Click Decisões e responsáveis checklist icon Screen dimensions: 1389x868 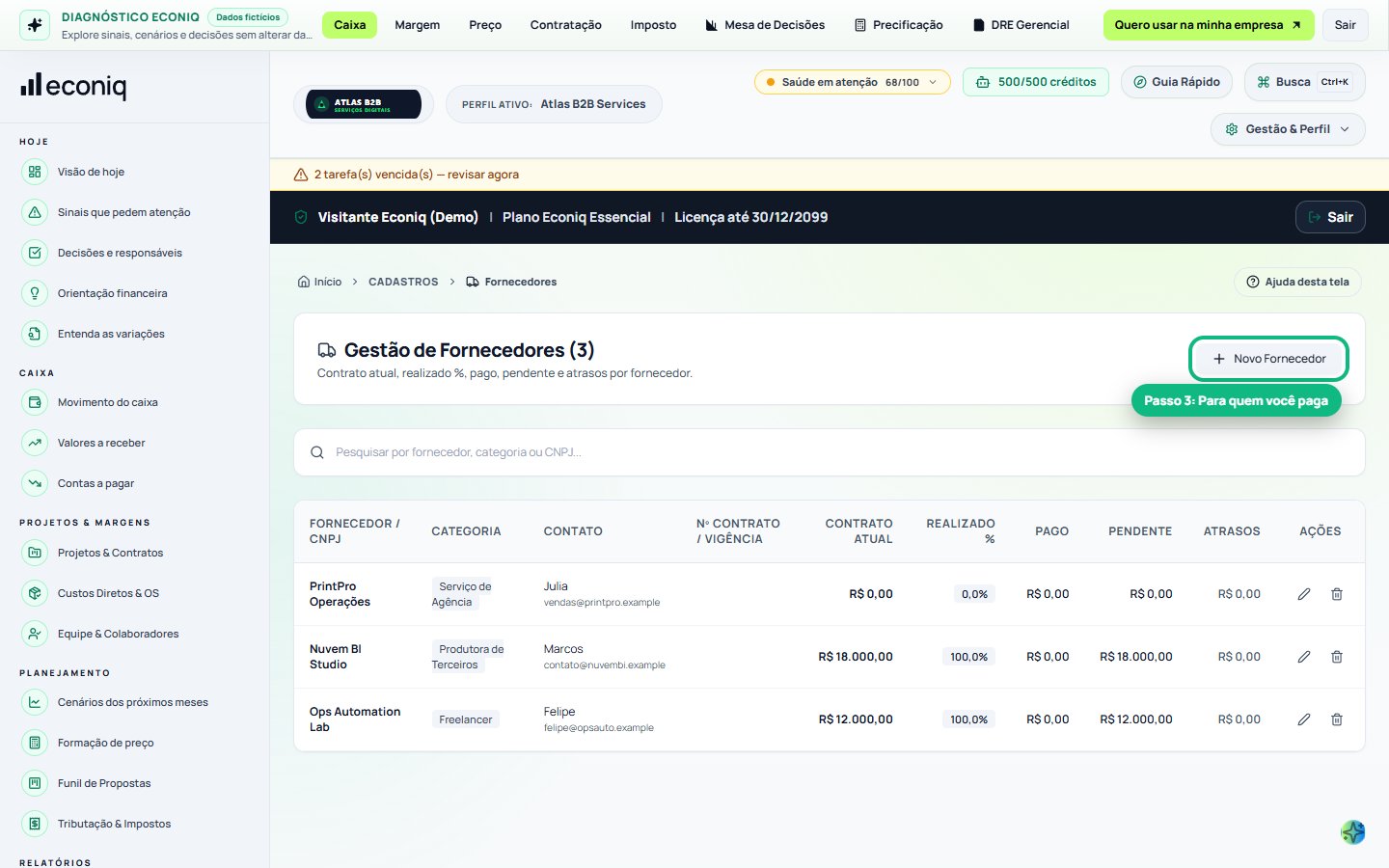click(35, 253)
